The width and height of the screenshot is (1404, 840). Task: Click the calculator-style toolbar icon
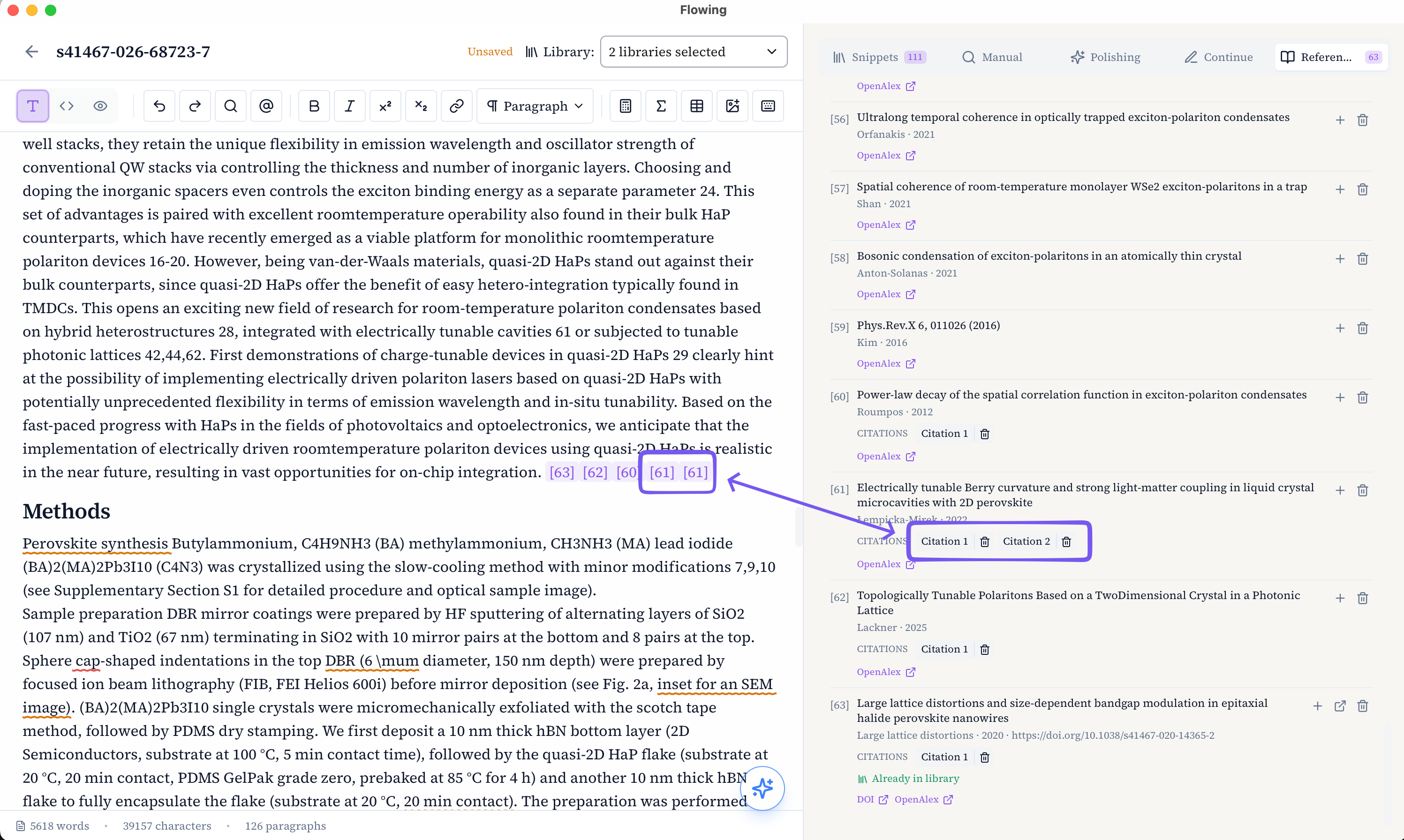[x=626, y=106]
